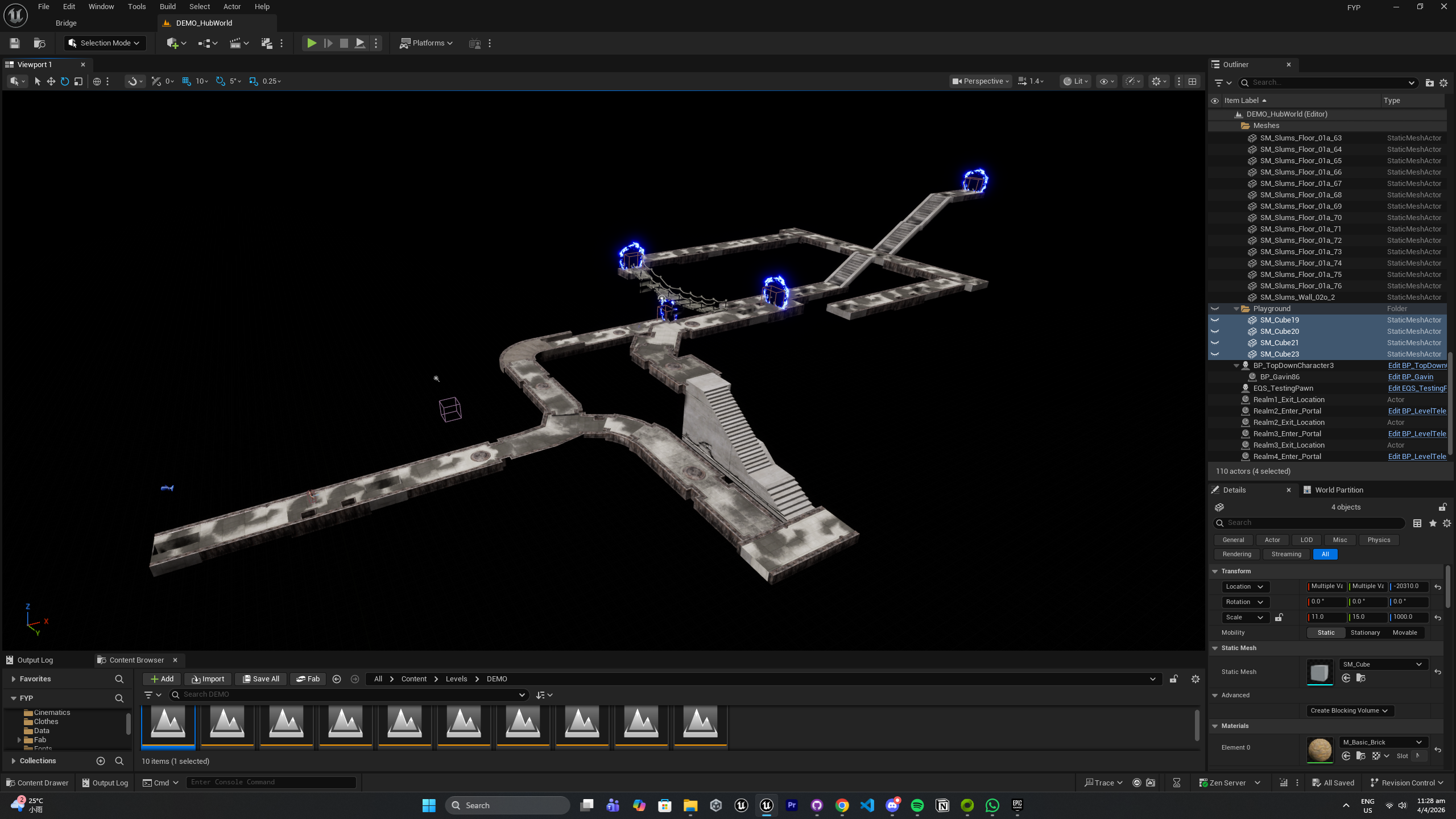Set mobility to Movable

click(x=1404, y=632)
